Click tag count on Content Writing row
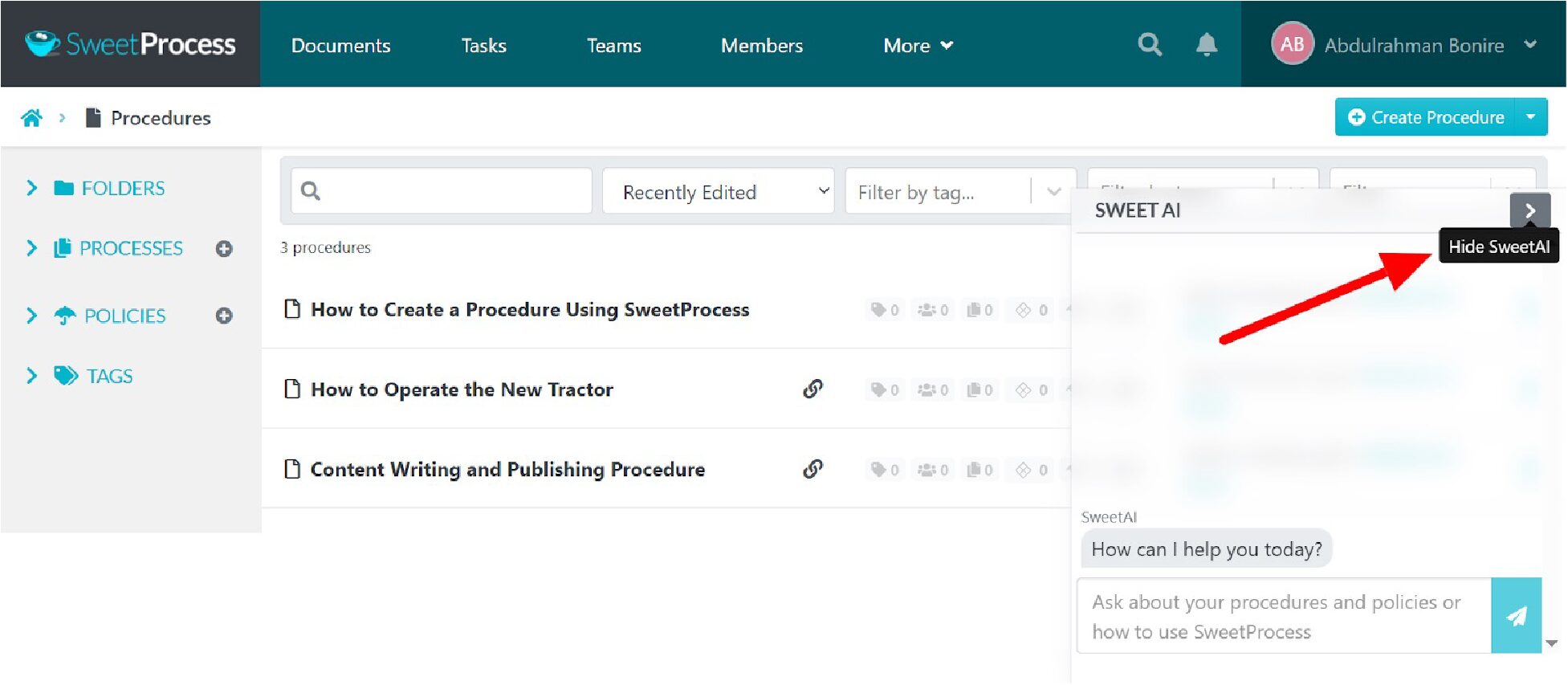The image size is (1568, 685). pyautogui.click(x=885, y=469)
